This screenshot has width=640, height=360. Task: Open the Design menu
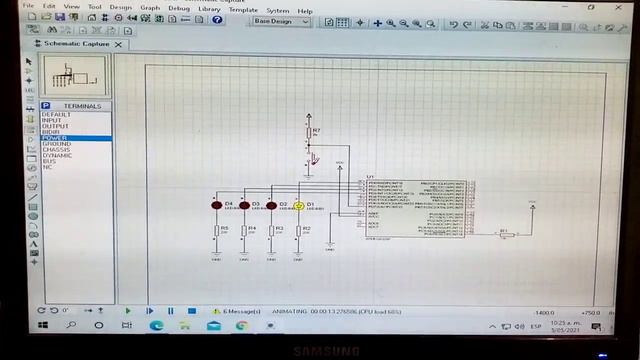coord(121,7)
